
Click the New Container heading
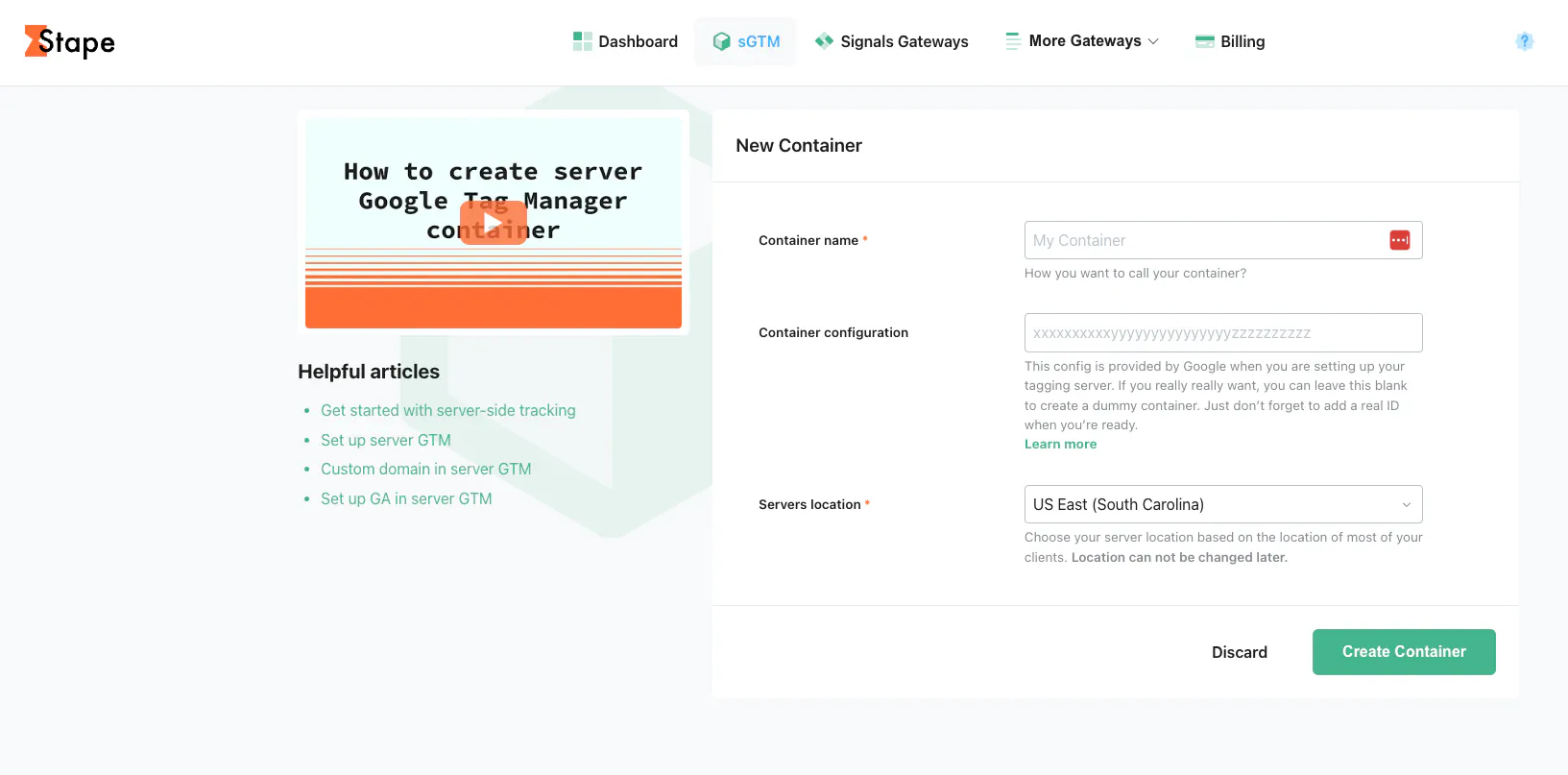[799, 145]
